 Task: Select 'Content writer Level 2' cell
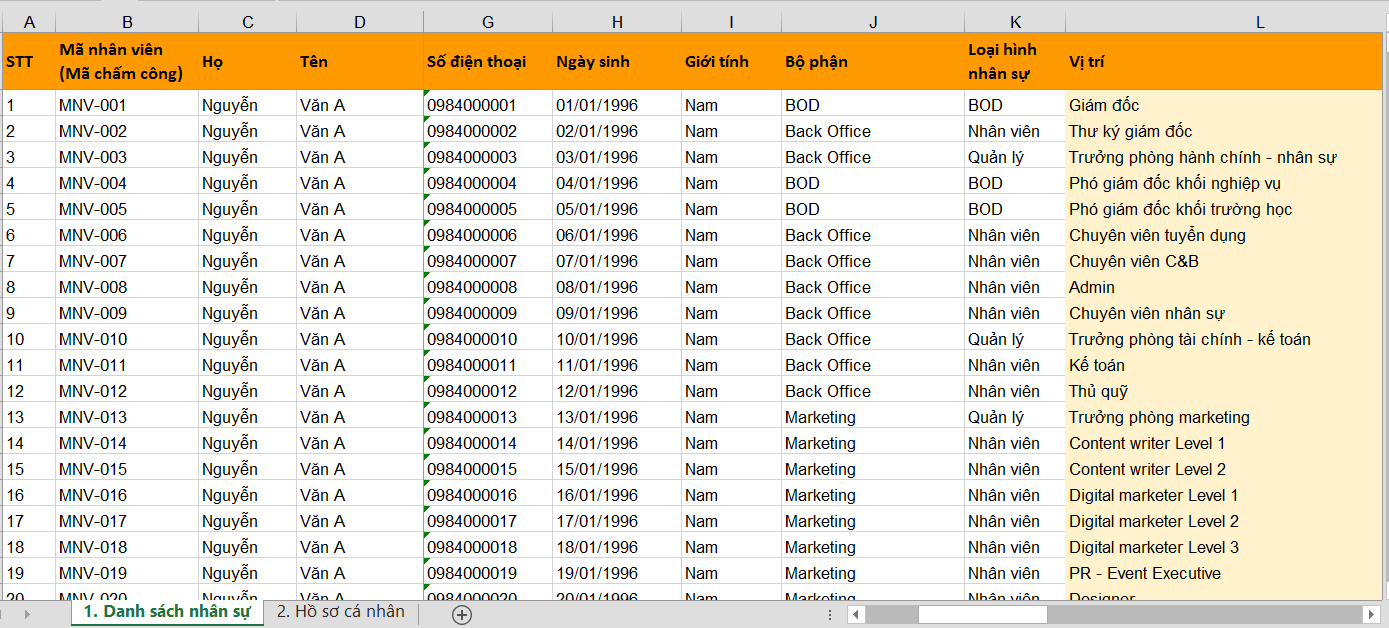tap(1224, 469)
